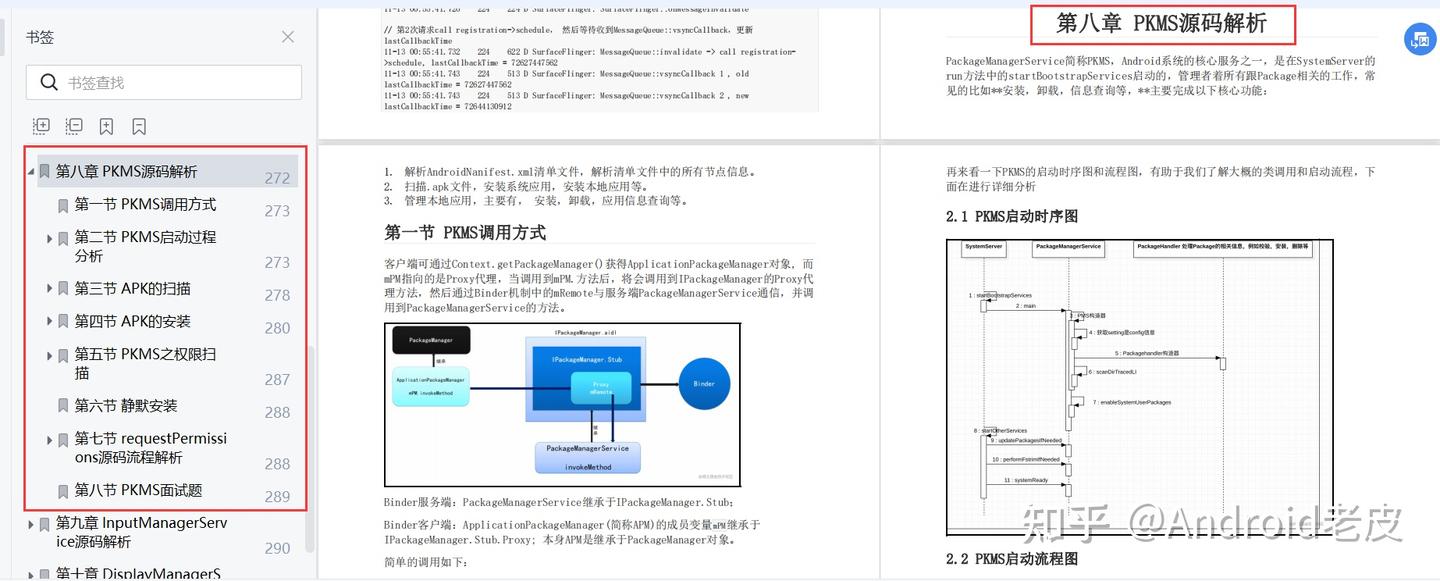Screen dimensions: 1440x581
Task: Click the expand-all bookmarks icon
Action: coord(41,126)
